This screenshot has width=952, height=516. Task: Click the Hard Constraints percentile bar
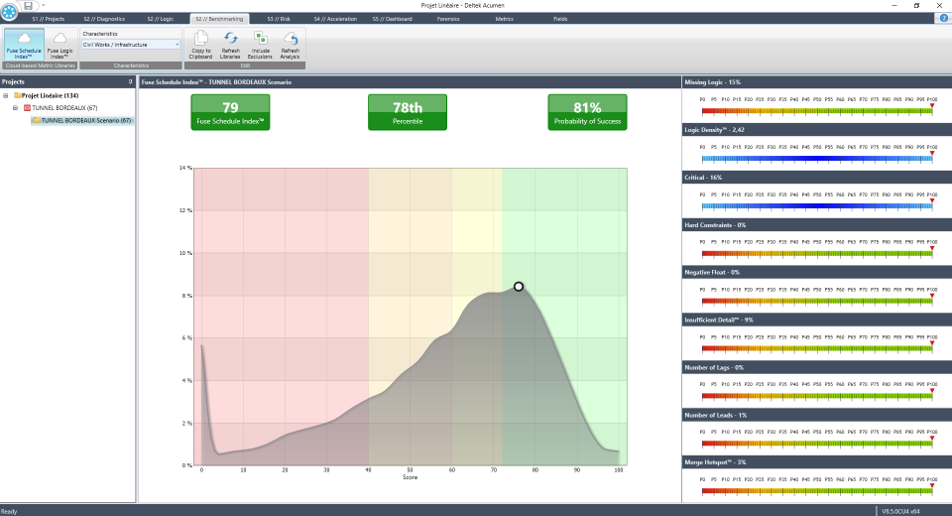tap(817, 254)
